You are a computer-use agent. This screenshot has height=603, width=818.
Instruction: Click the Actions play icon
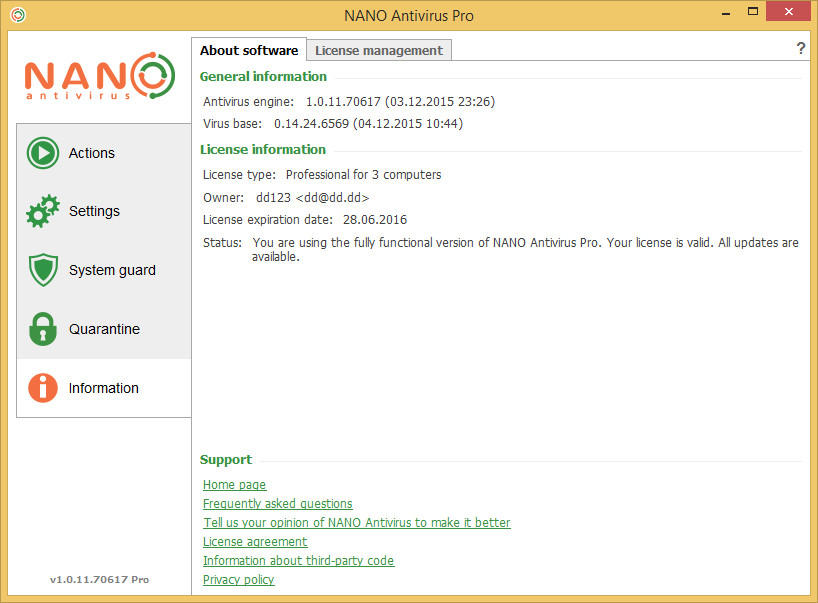point(43,153)
